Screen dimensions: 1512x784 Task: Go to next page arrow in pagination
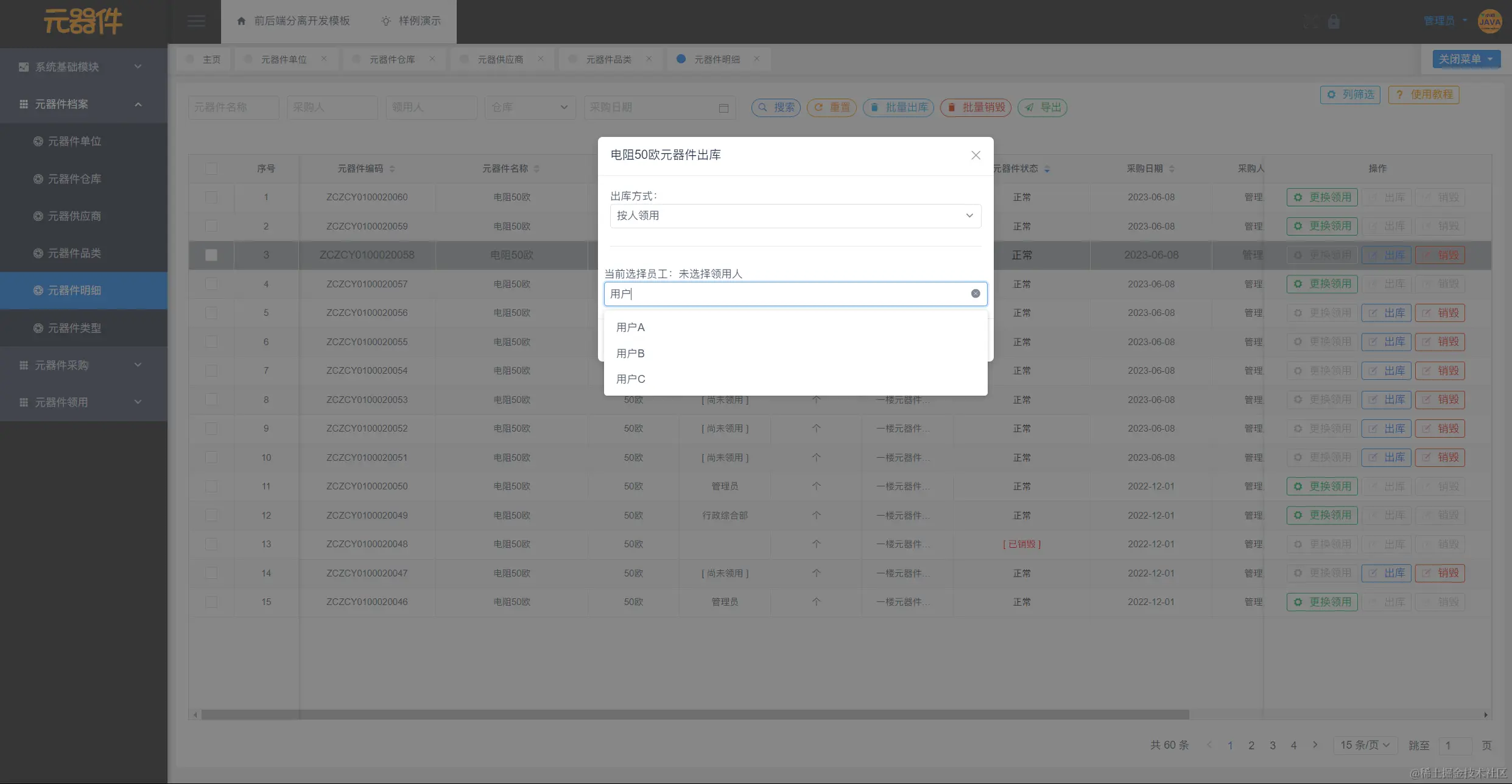(1315, 744)
